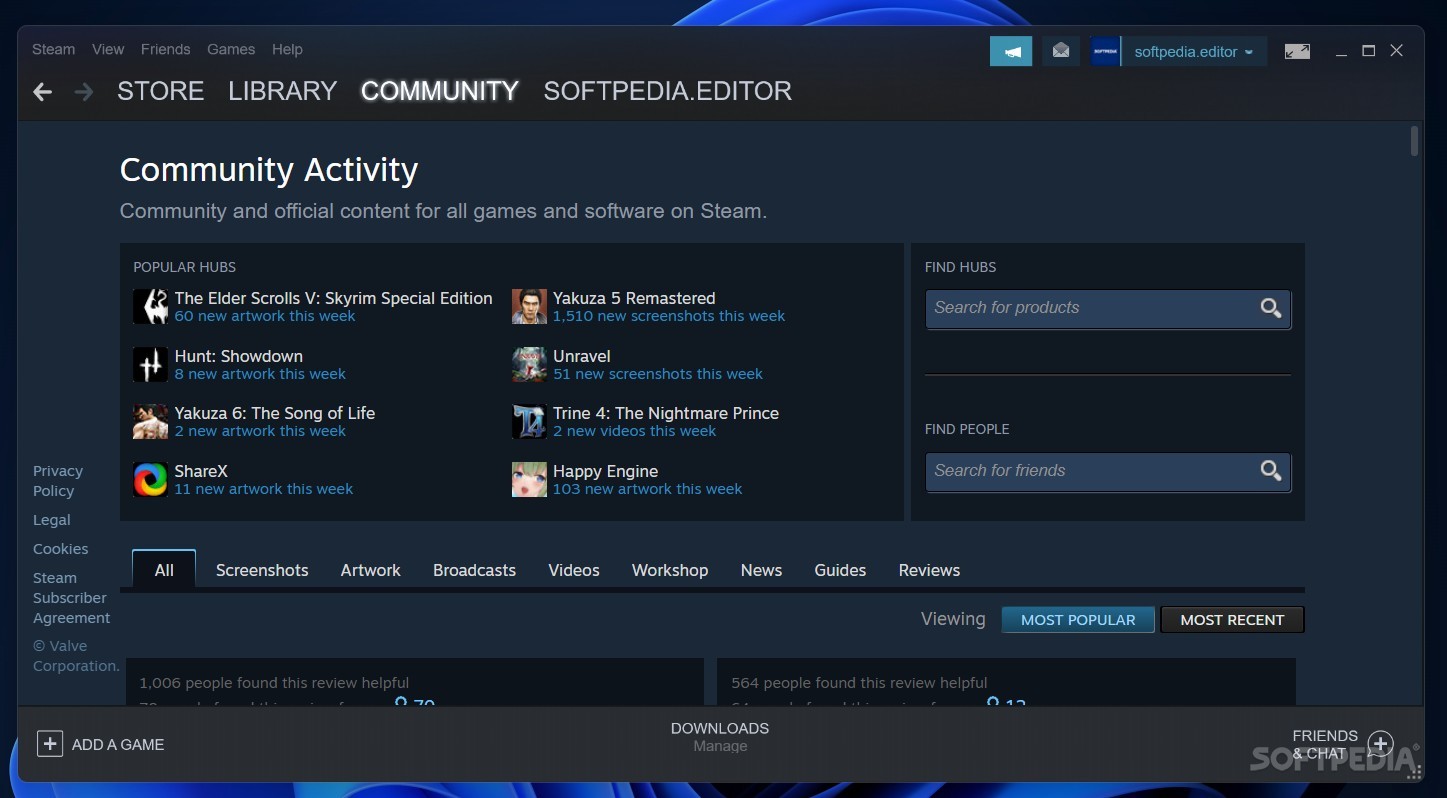Image resolution: width=1447 pixels, height=798 pixels.
Task: Click the page vertical scrollbar thumb
Action: [x=1414, y=141]
